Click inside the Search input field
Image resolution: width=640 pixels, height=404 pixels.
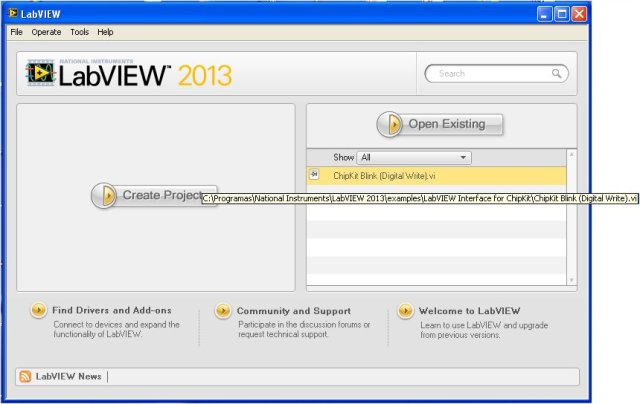[490, 73]
